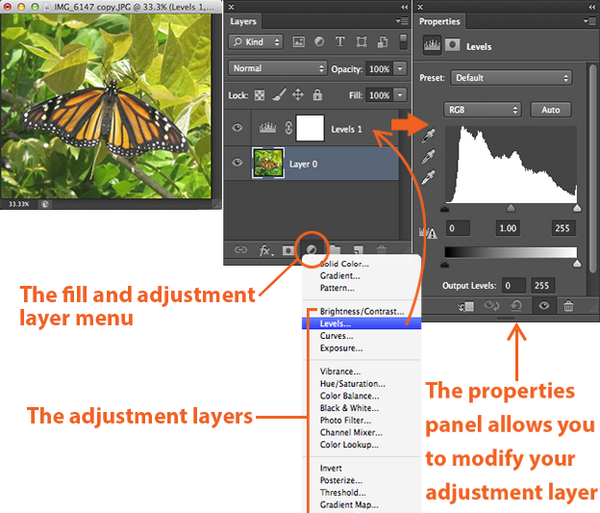Select the Layer 0 butterfly thumbnail
600x513 pixels.
coord(268,163)
